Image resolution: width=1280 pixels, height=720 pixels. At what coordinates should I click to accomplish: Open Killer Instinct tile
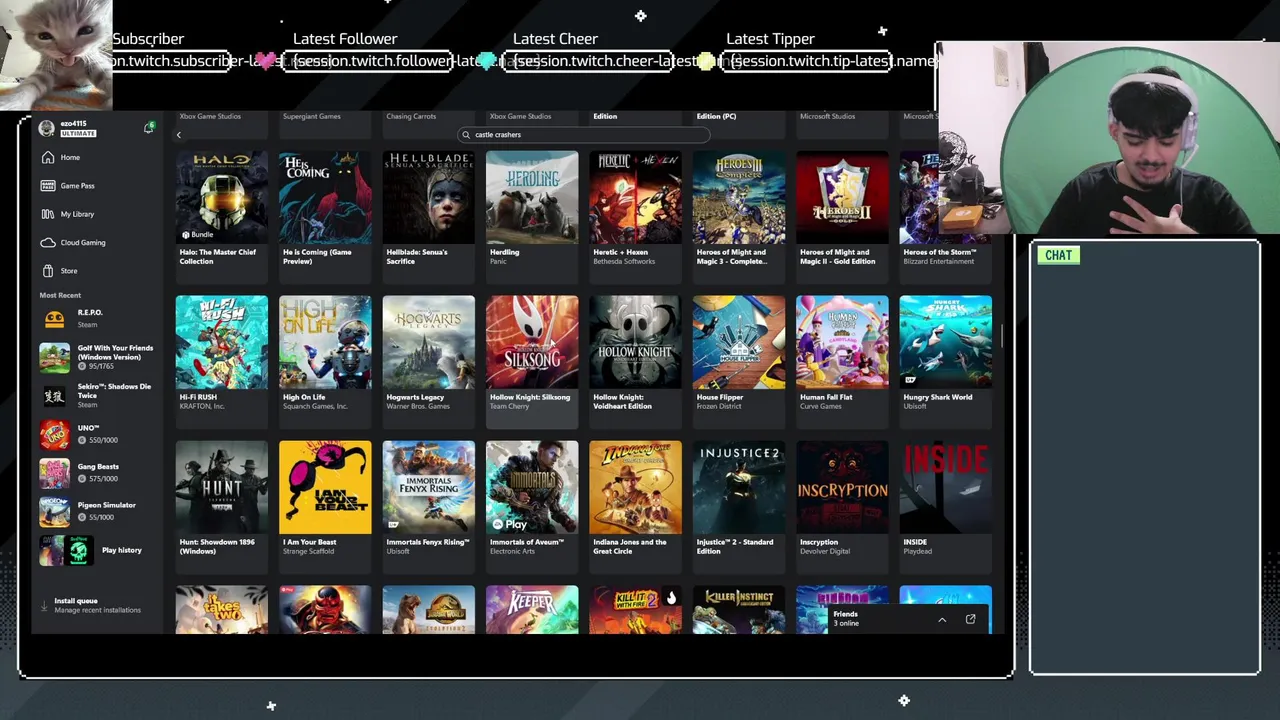coord(739,610)
